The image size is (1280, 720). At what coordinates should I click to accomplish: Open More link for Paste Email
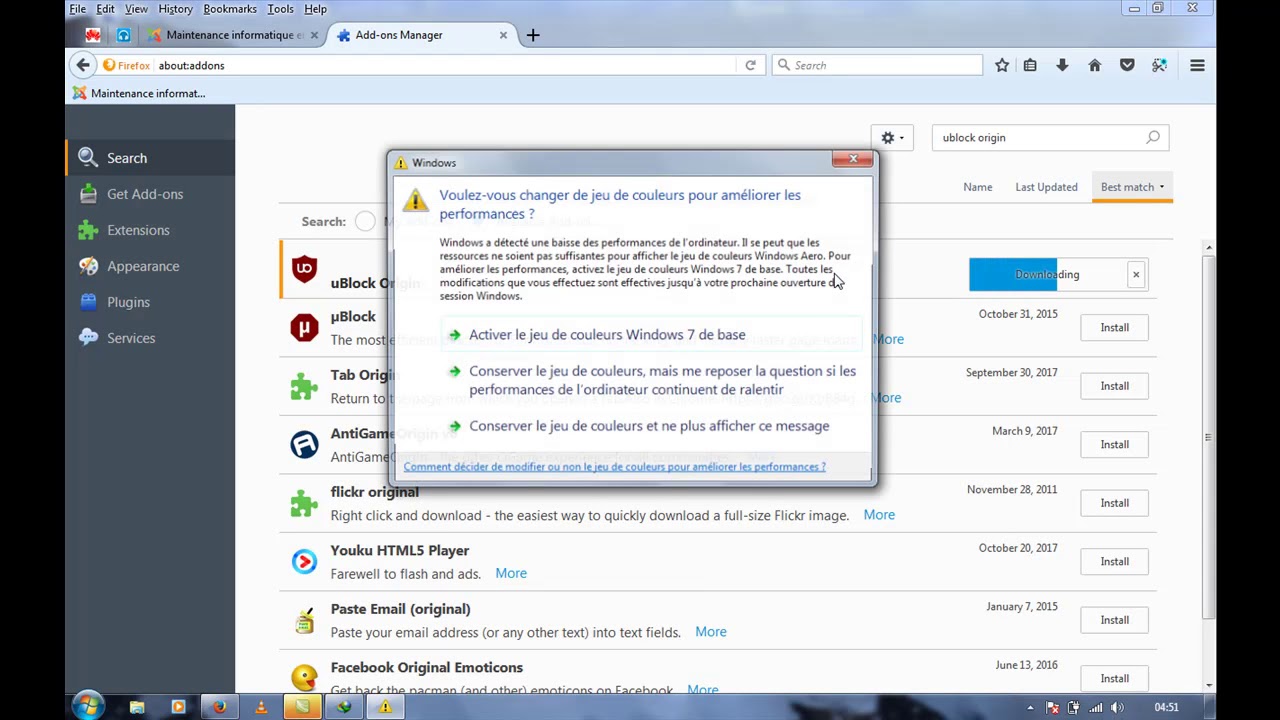point(711,632)
